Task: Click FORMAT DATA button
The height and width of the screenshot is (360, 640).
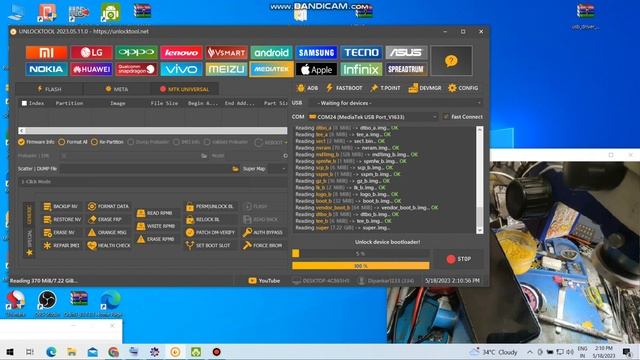Action: 109,207
